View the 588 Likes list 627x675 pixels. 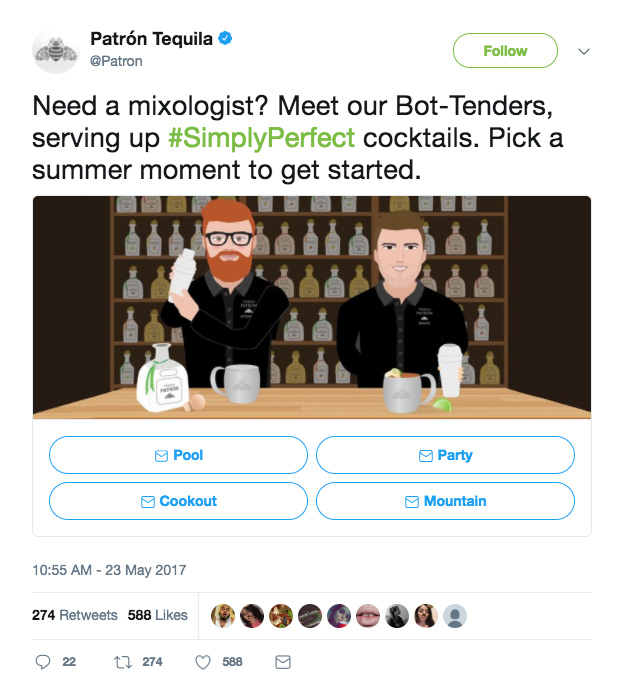(x=158, y=615)
